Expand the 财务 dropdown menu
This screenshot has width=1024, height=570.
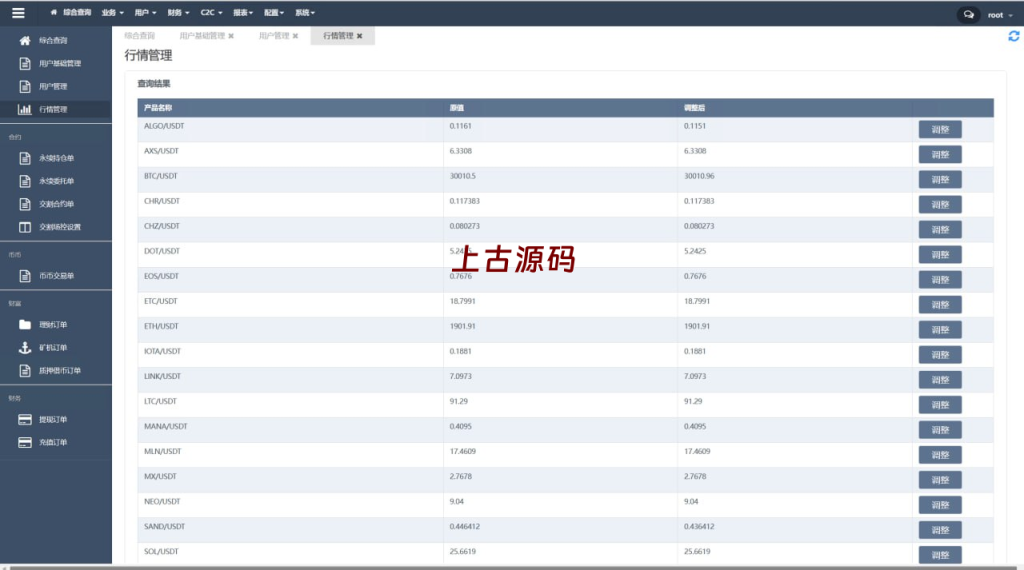178,12
